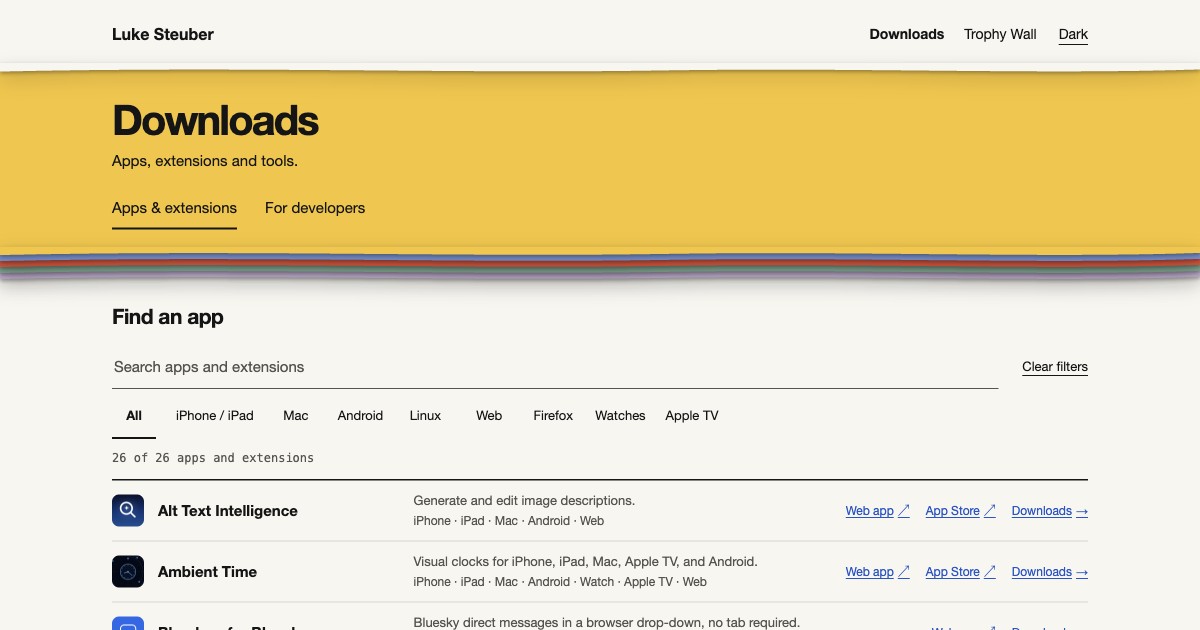Open the Luke Steuber home link
Viewport: 1200px width, 630px height.
tap(163, 34)
